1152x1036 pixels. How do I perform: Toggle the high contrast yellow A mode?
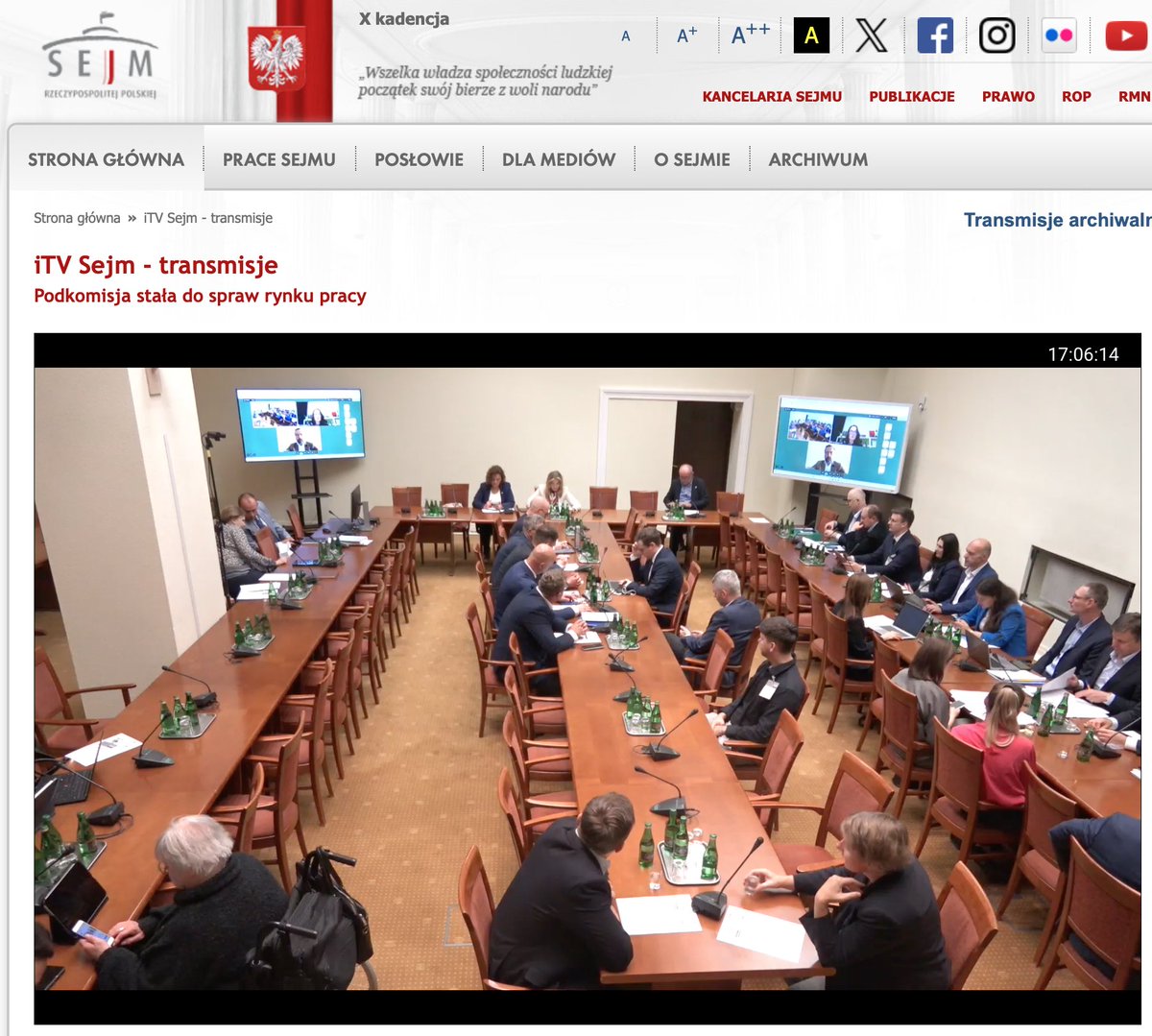coord(811,36)
